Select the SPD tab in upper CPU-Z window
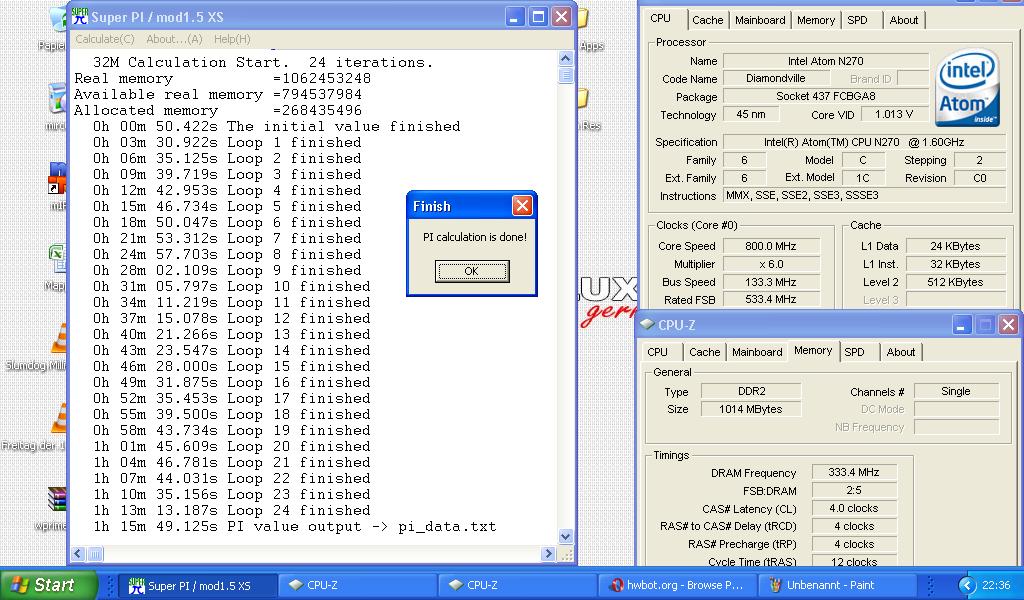Screen dimensions: 1024x600 point(857,20)
